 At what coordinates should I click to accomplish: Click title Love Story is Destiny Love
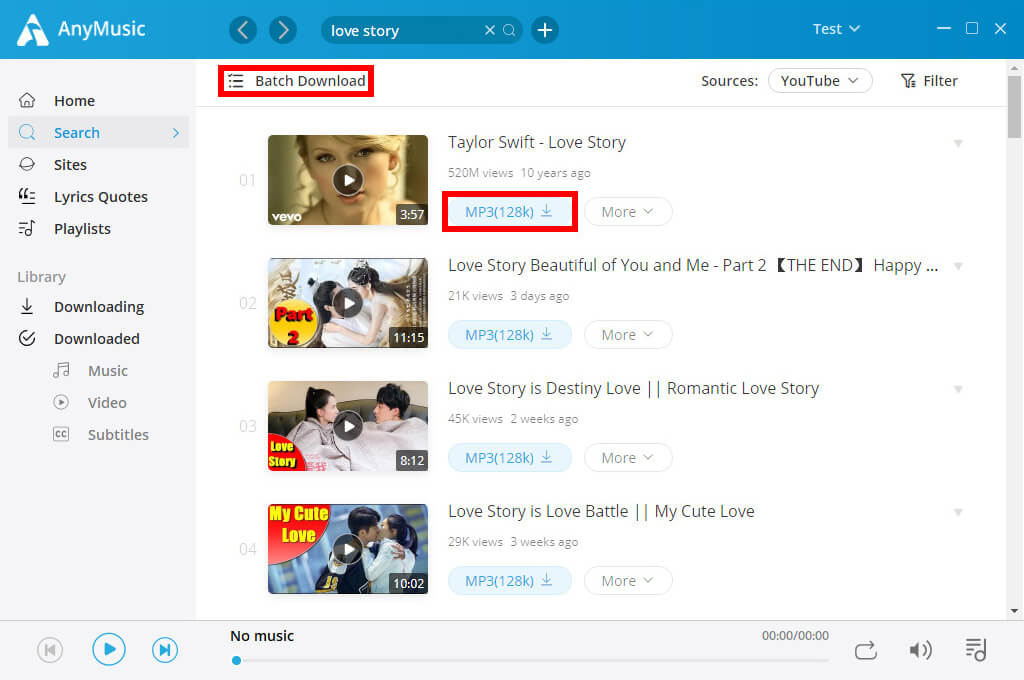[633, 389]
